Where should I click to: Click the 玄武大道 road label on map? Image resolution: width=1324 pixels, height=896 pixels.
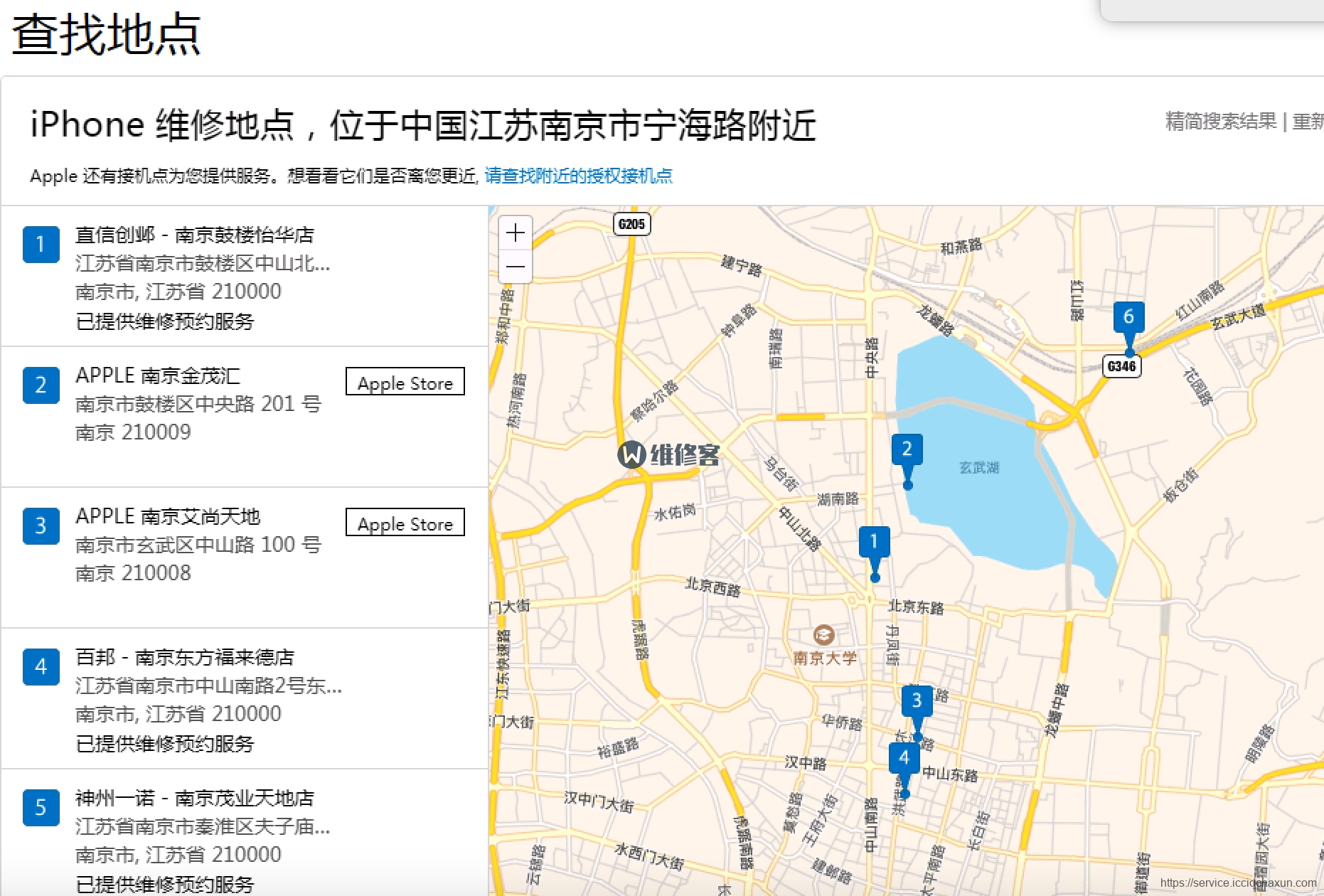1239,316
